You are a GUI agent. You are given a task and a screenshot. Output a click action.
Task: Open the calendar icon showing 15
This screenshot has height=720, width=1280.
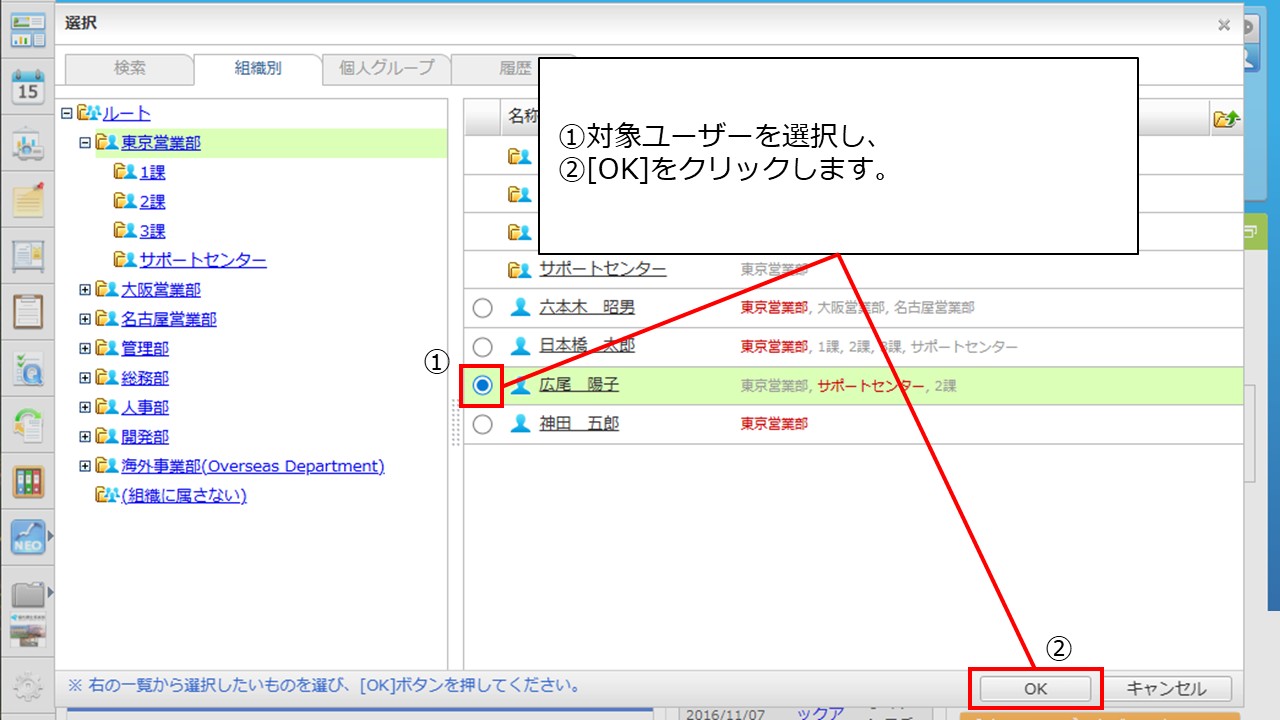[28, 87]
